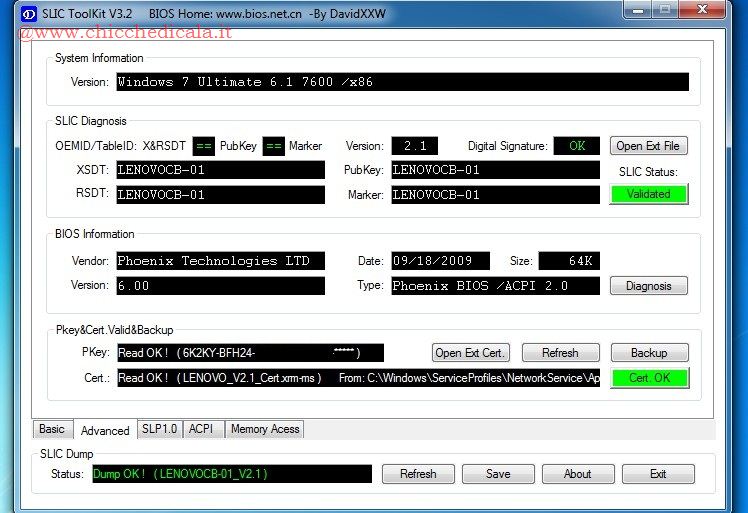Click the PKey field
Screen dimensions: 748x513
click(250, 353)
